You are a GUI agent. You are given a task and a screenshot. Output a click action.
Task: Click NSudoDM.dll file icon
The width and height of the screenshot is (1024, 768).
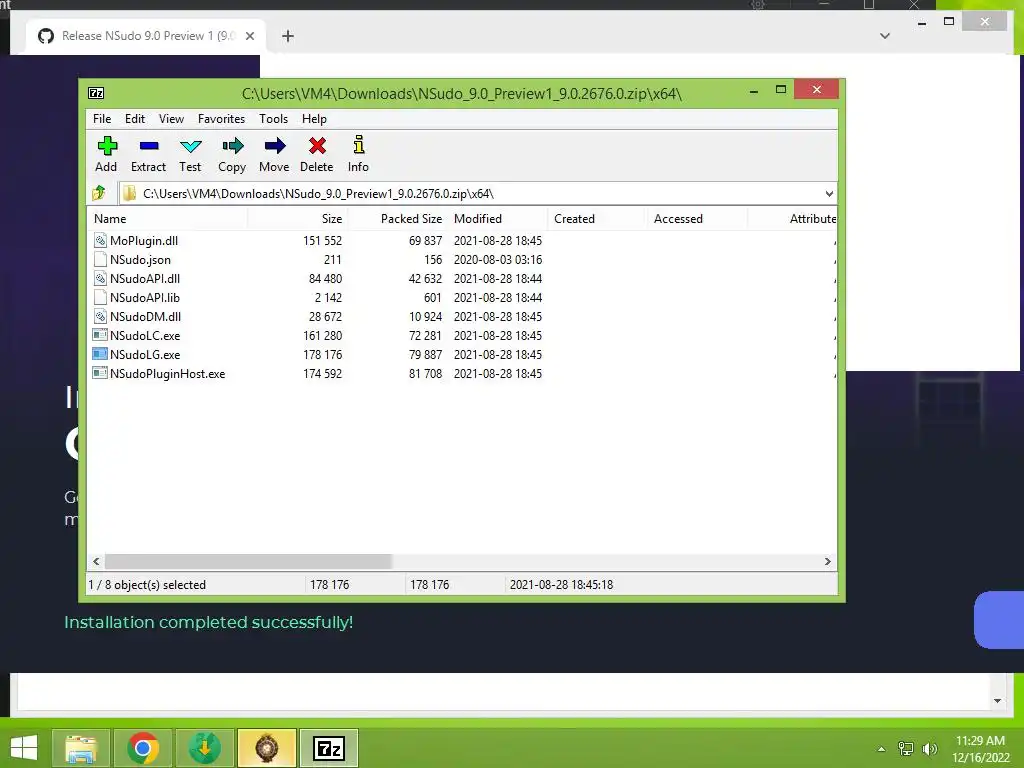click(x=100, y=316)
